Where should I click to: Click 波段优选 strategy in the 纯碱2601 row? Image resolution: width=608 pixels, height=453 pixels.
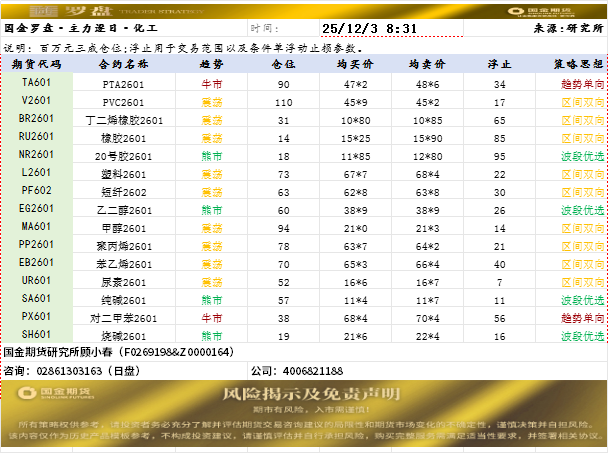582,300
